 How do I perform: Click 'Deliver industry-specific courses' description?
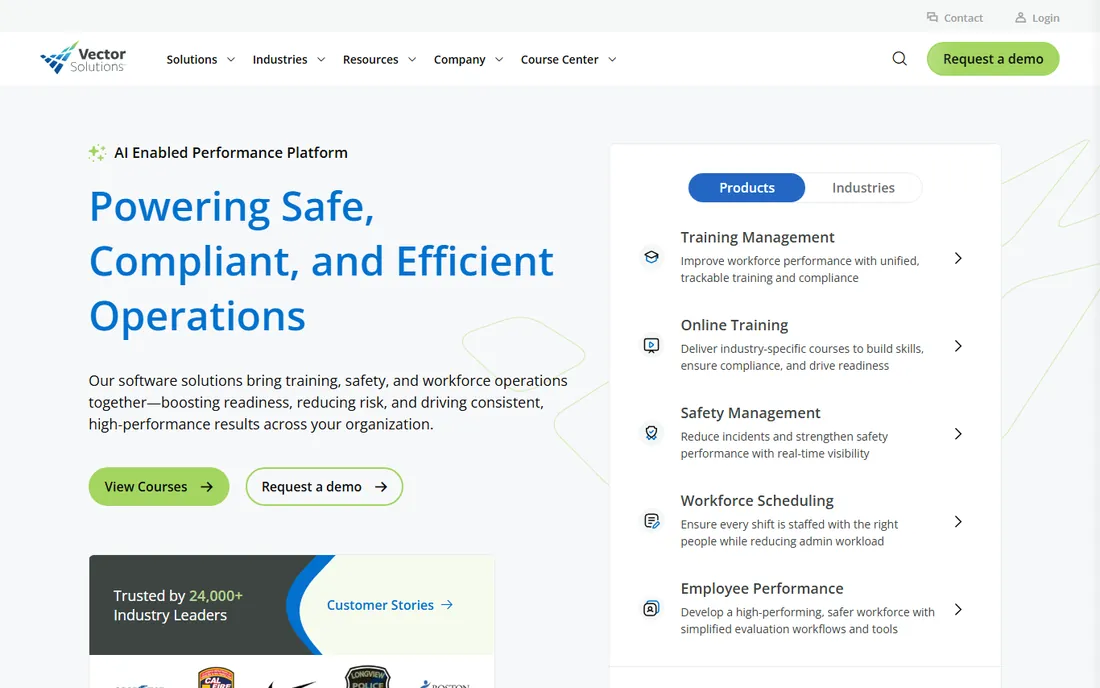click(x=802, y=357)
